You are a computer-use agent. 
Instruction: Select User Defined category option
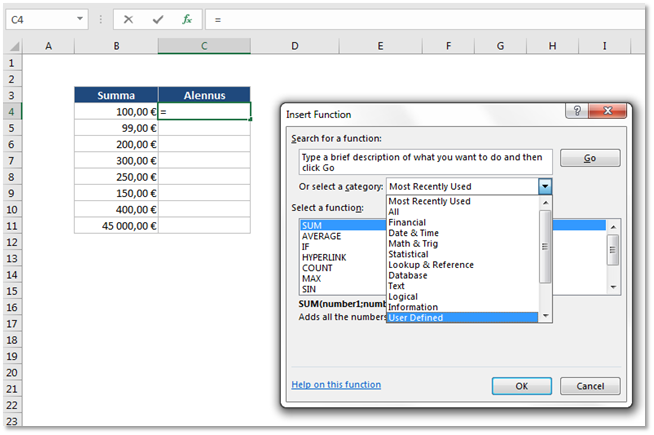pos(416,318)
